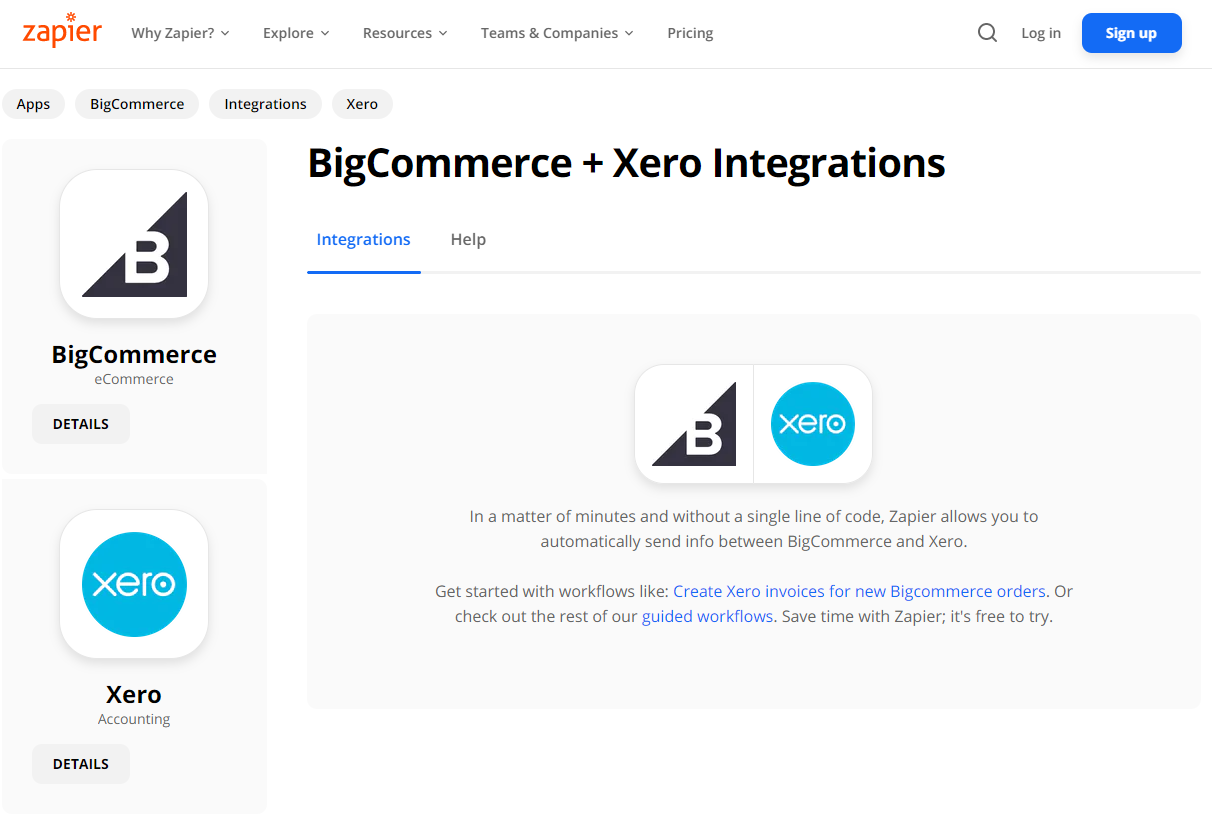Viewport: 1212px width, 822px height.
Task: Expand the Resources menu
Action: [x=405, y=33]
